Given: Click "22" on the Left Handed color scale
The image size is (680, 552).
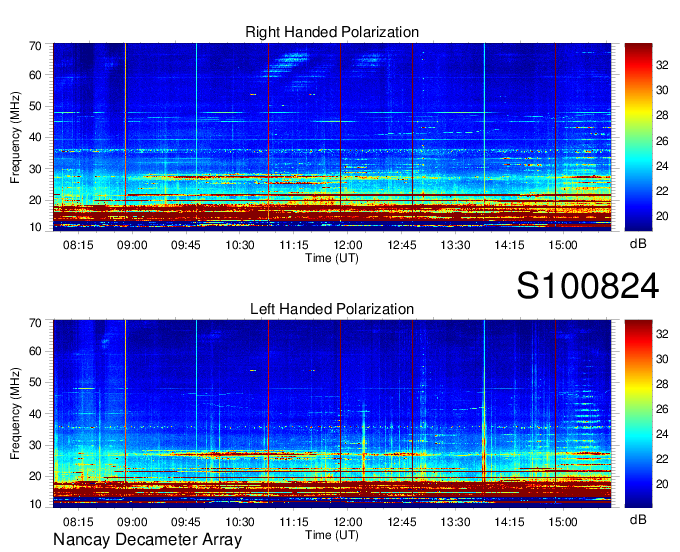Looking at the screenshot, I should click(662, 459).
